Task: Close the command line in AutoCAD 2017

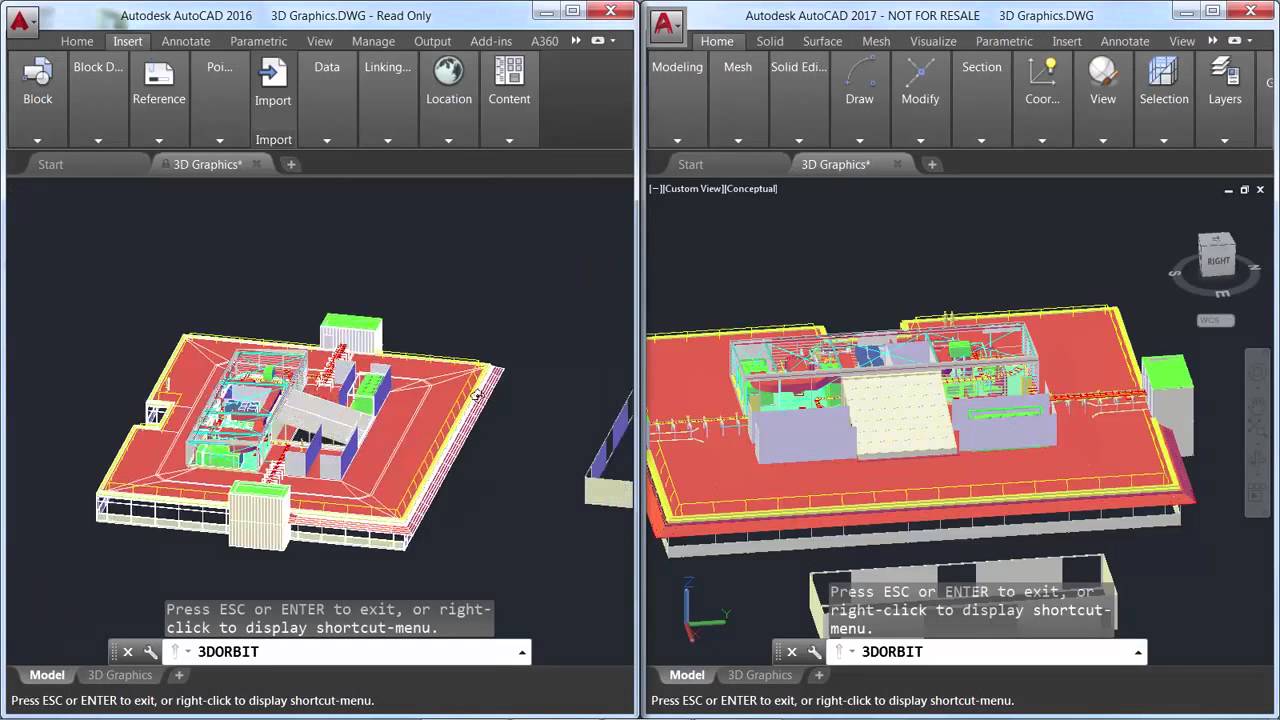Action: (x=792, y=652)
